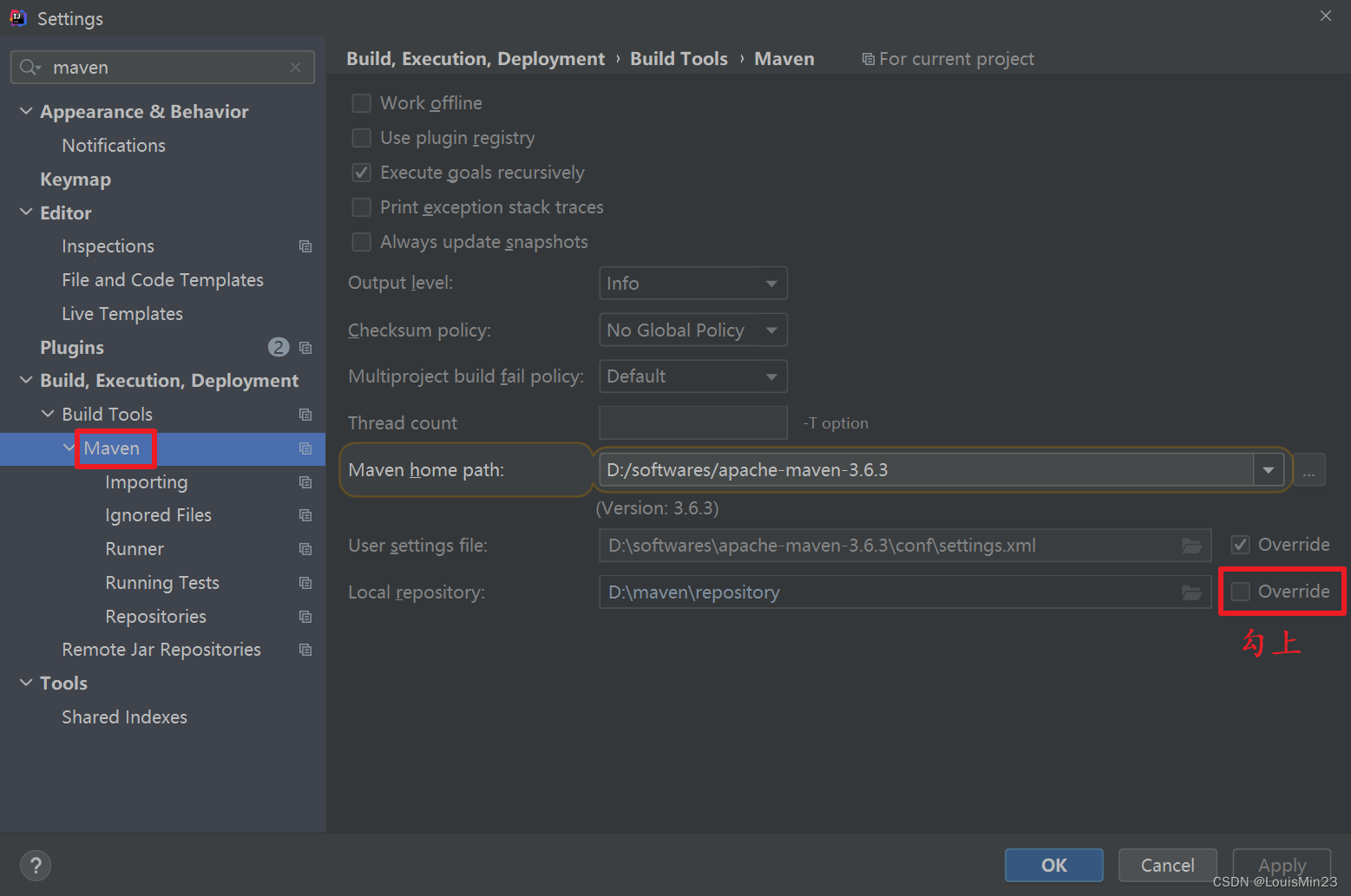Go to Build Tools breadcrumb

(679, 59)
